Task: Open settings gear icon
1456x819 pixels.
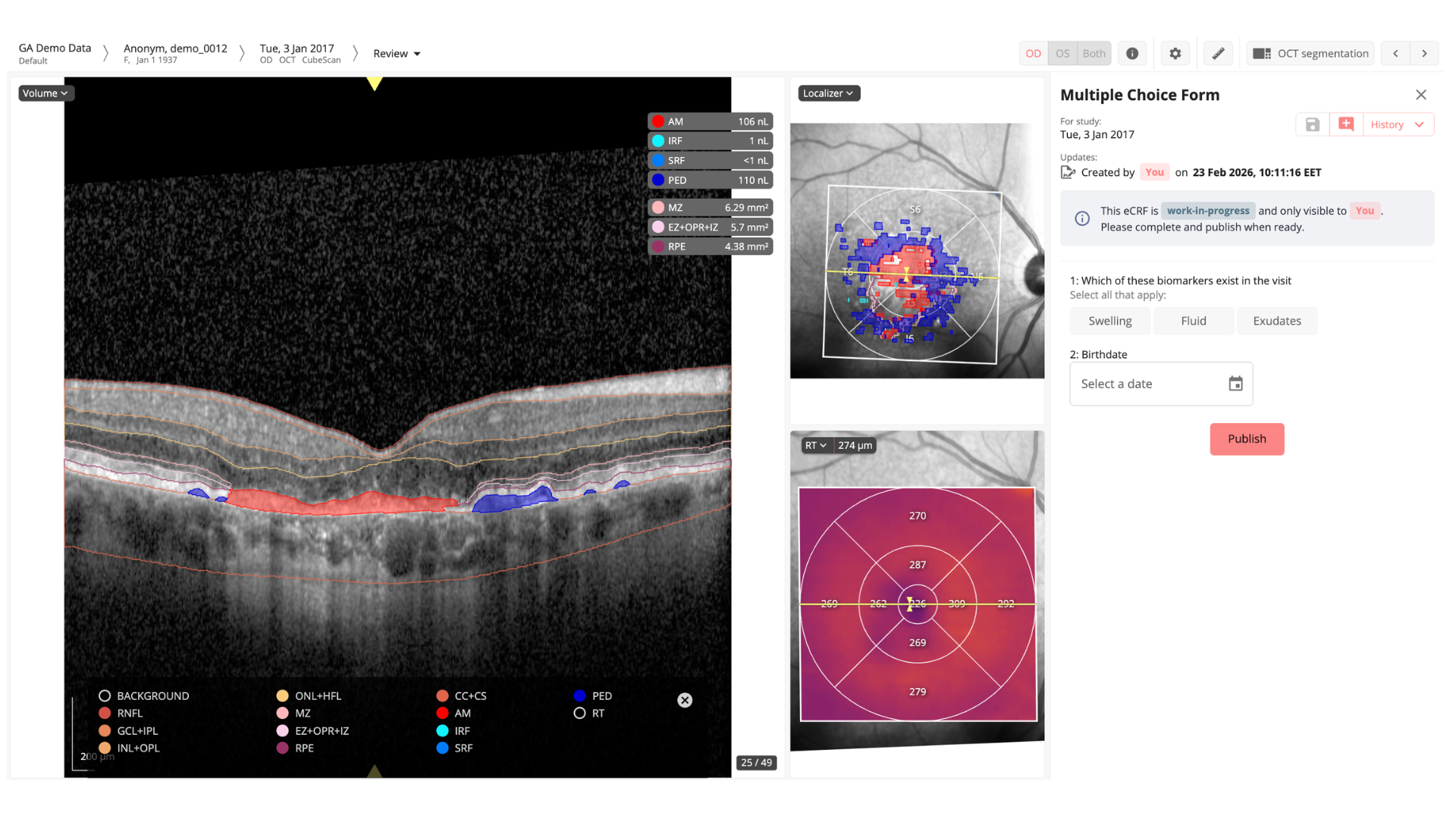Action: [x=1175, y=53]
